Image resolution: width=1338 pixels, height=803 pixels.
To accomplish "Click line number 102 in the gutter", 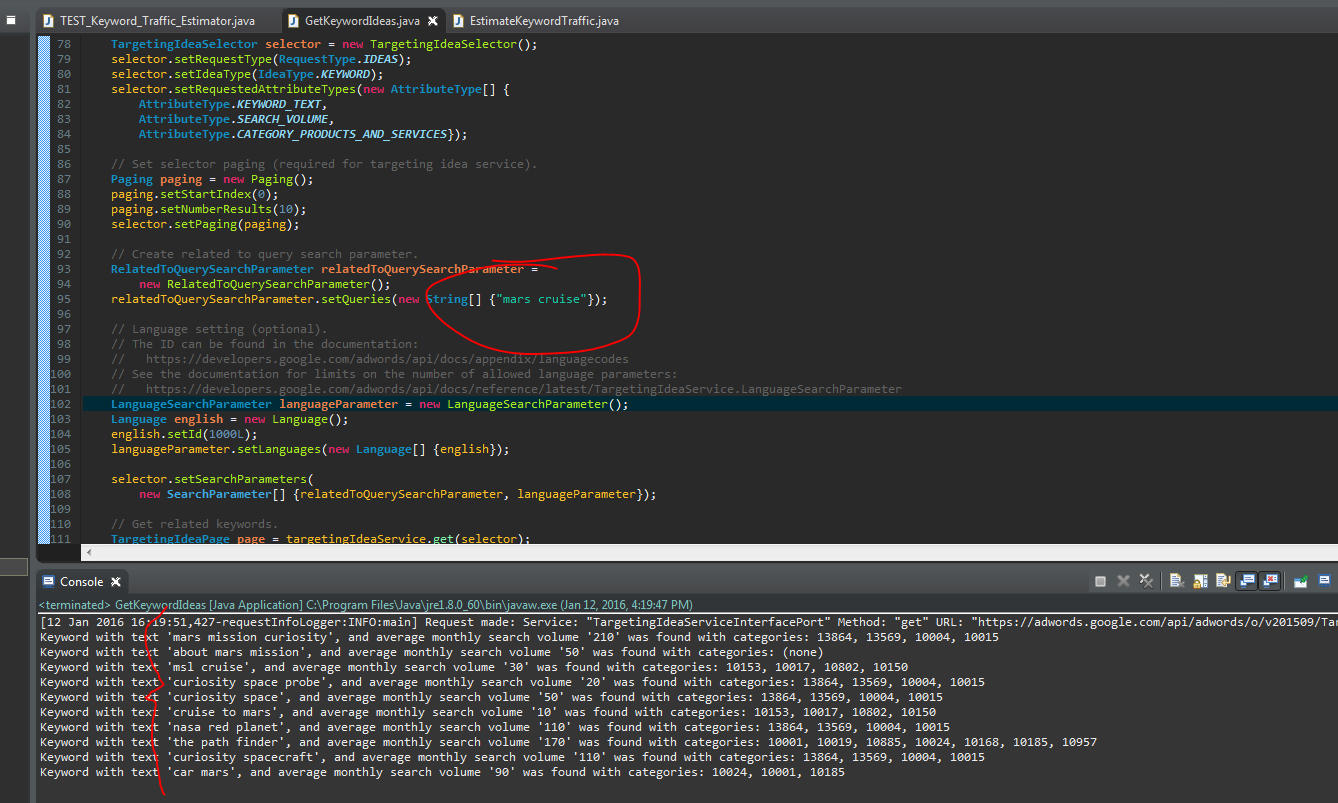I will [x=61, y=404].
